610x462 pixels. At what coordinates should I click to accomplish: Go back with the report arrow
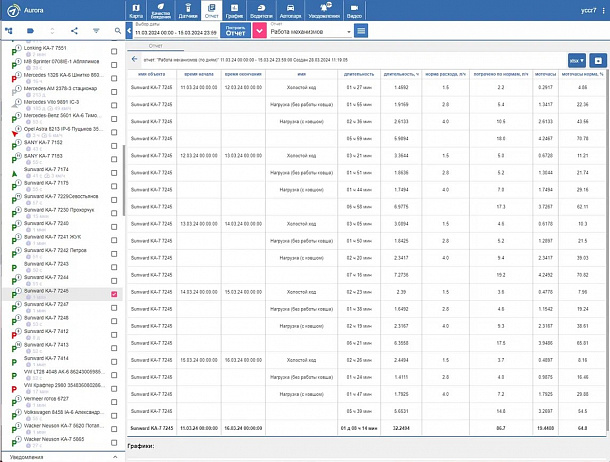[135, 59]
